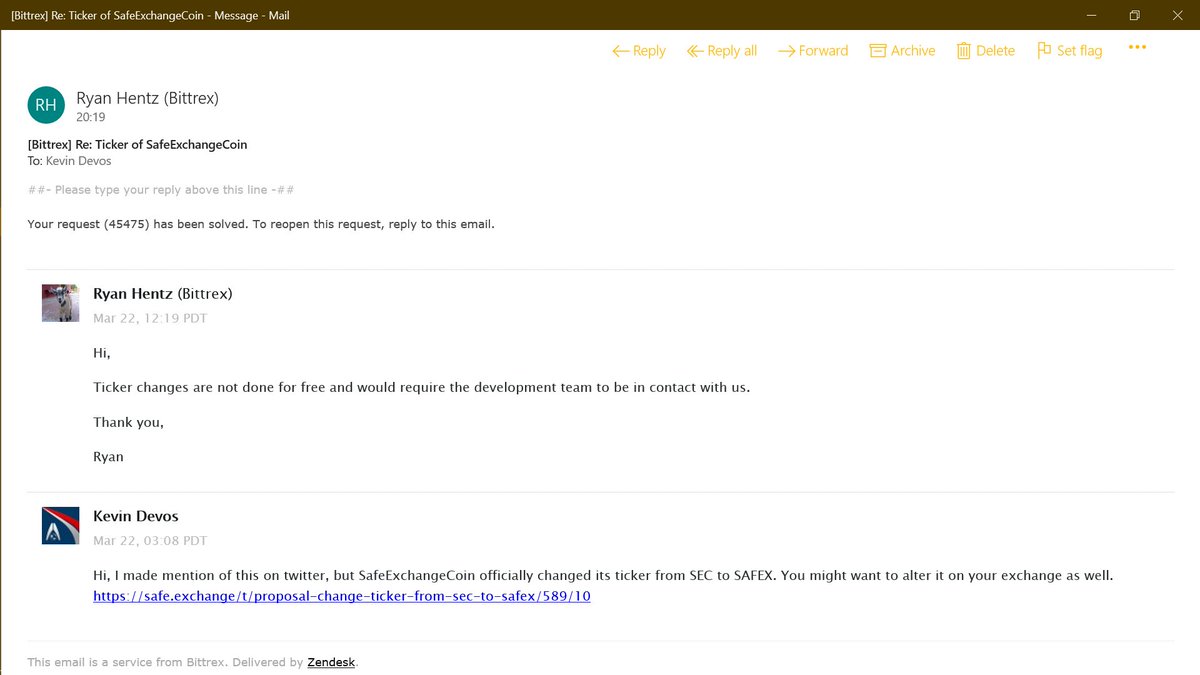Viewport: 1200px width, 675px height.
Task: Click the Reply button label
Action: coord(649,51)
